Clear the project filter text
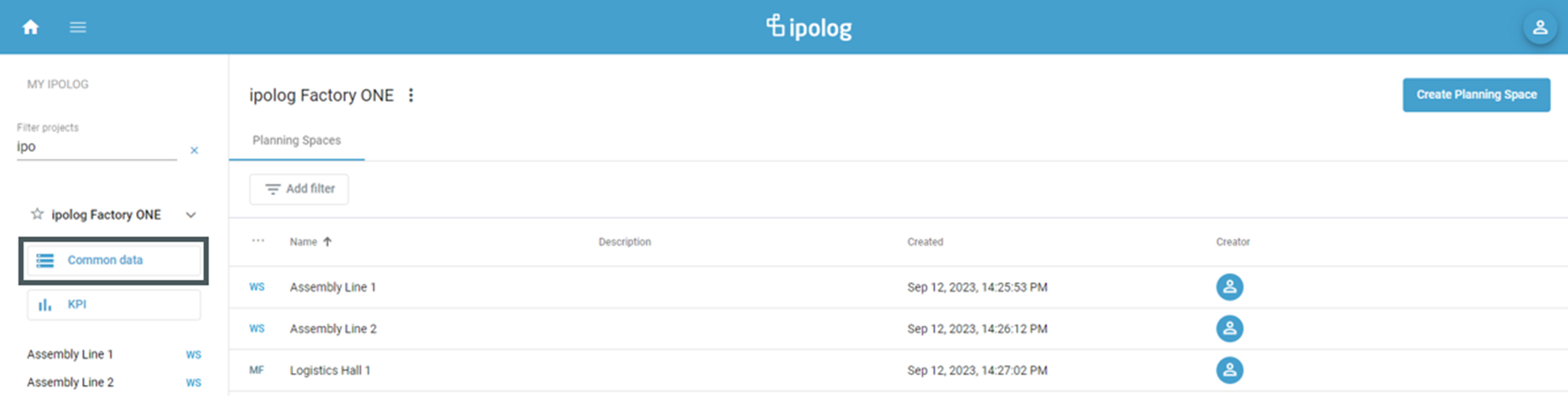This screenshot has width=1568, height=405. click(194, 150)
